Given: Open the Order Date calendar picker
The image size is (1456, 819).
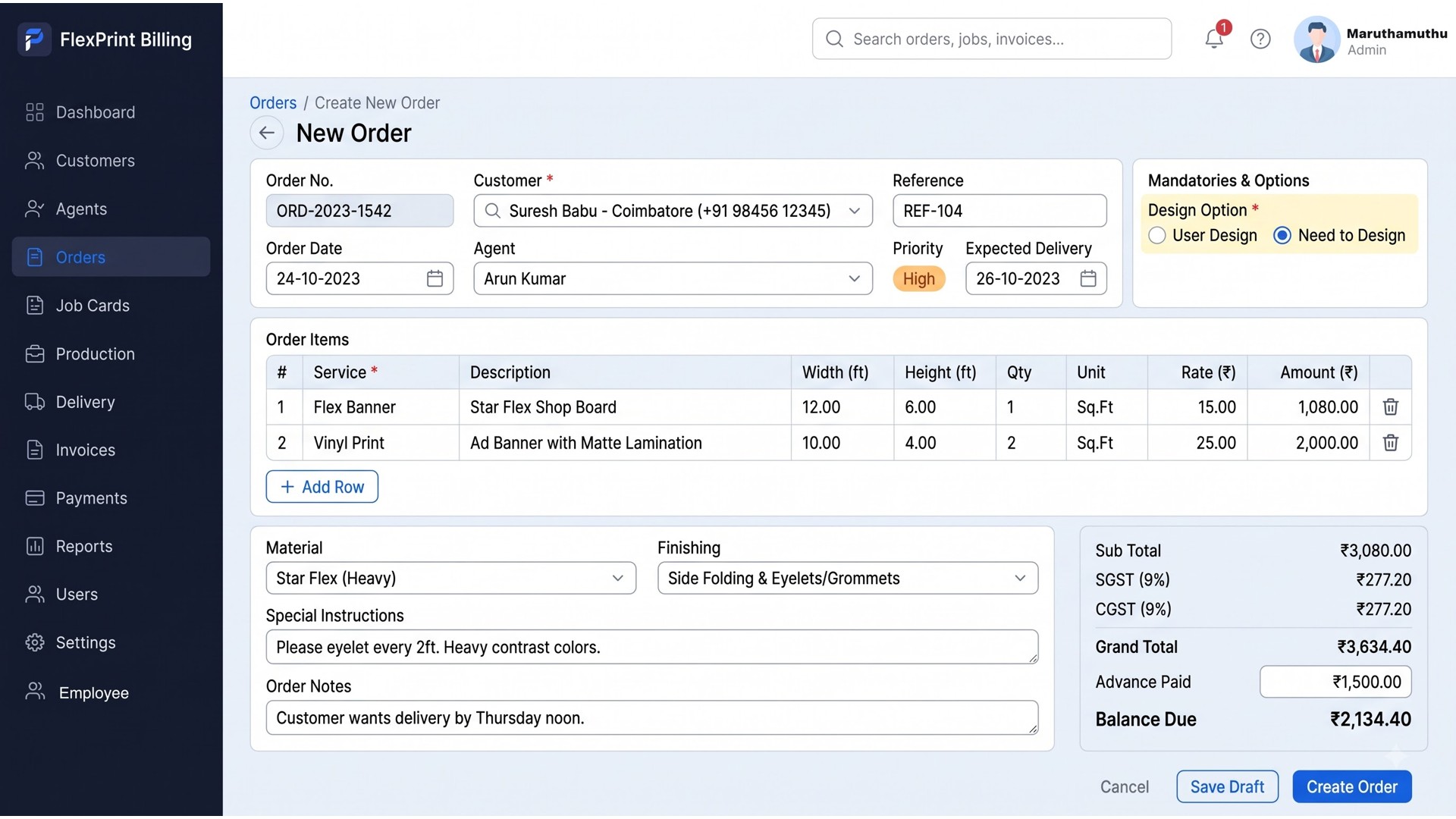Looking at the screenshot, I should tap(435, 278).
